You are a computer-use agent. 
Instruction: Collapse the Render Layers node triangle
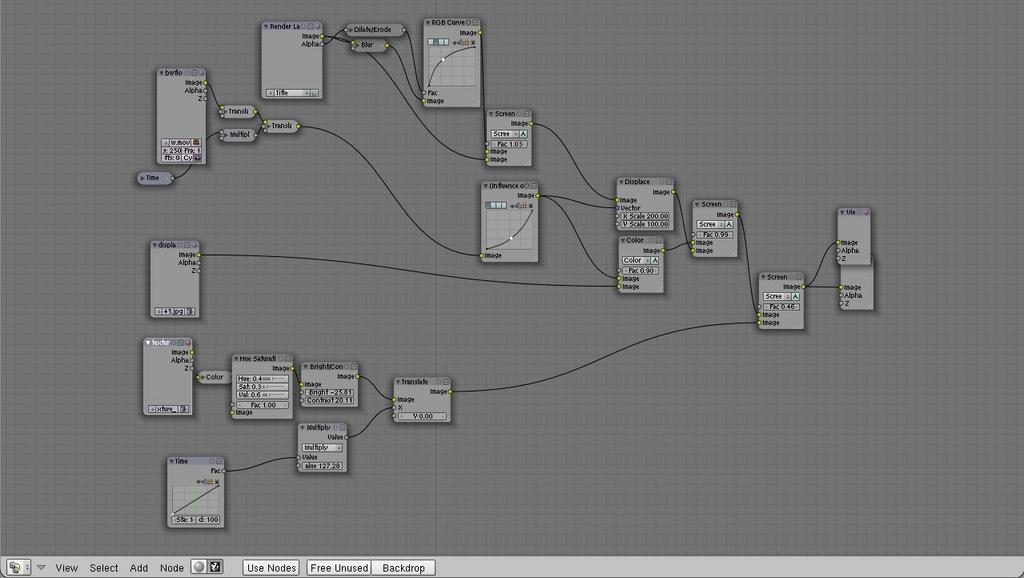point(266,27)
